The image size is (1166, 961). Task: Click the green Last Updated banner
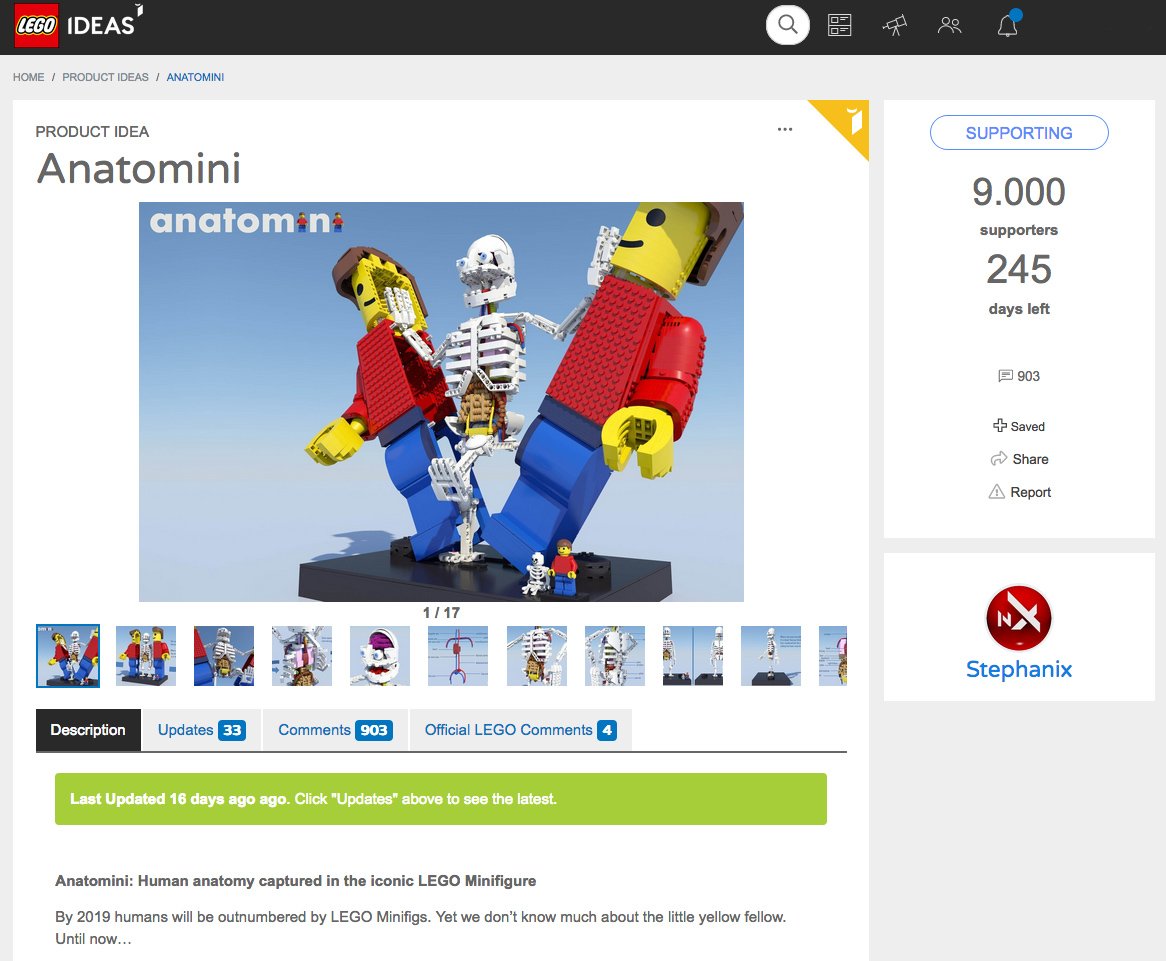tap(441, 799)
